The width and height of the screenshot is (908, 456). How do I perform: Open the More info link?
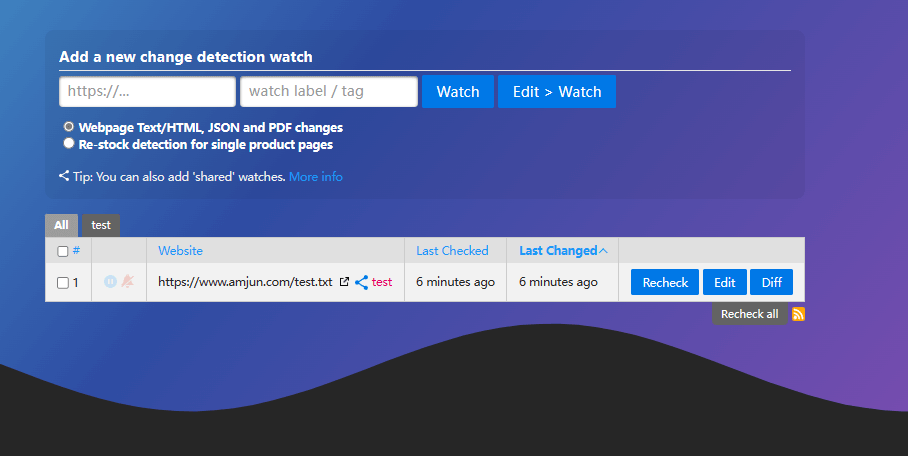point(316,177)
